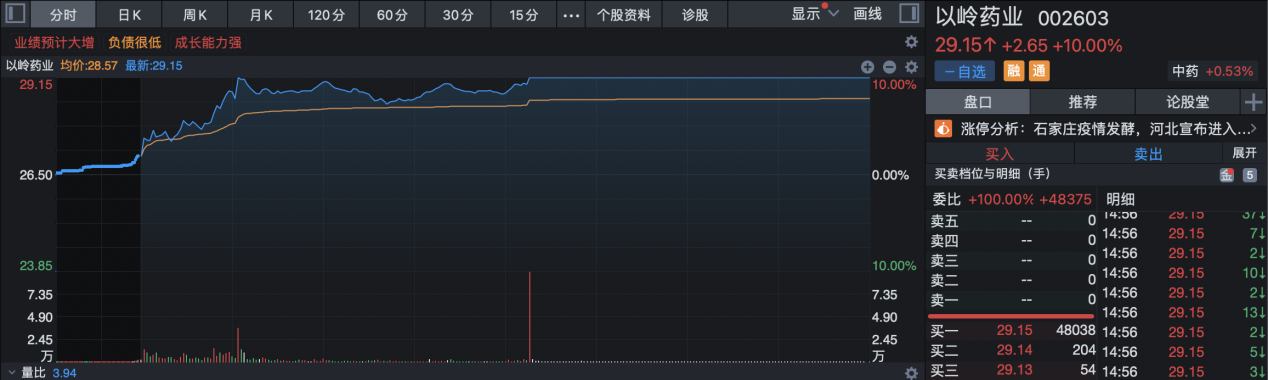Open the 盘口 order book tab
Screen dimensions: 1268x380
tap(978, 102)
